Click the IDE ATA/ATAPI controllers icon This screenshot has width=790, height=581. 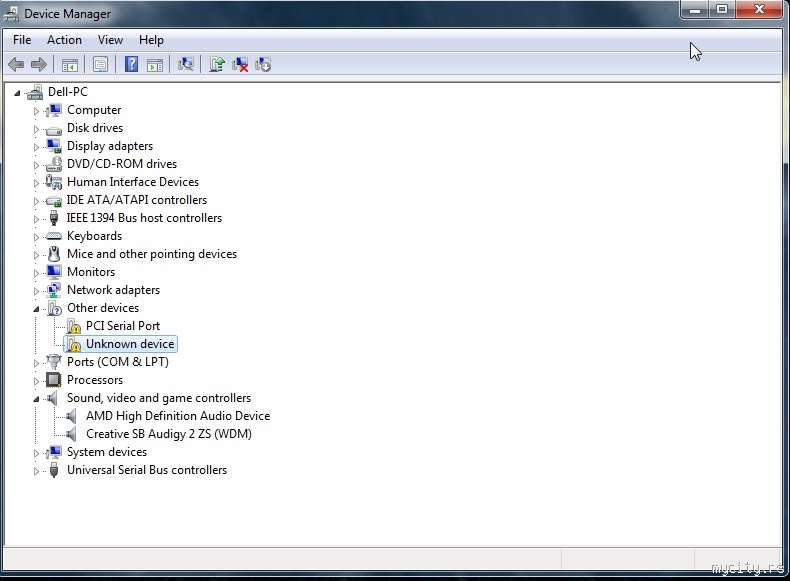(x=53, y=201)
